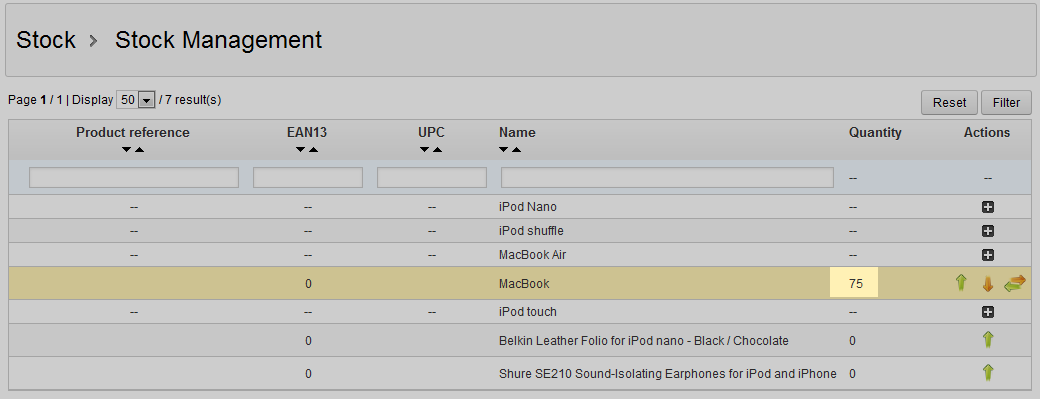The height and width of the screenshot is (399, 1040).
Task: Expand the iPod Nano row plus icon
Action: (x=987, y=207)
